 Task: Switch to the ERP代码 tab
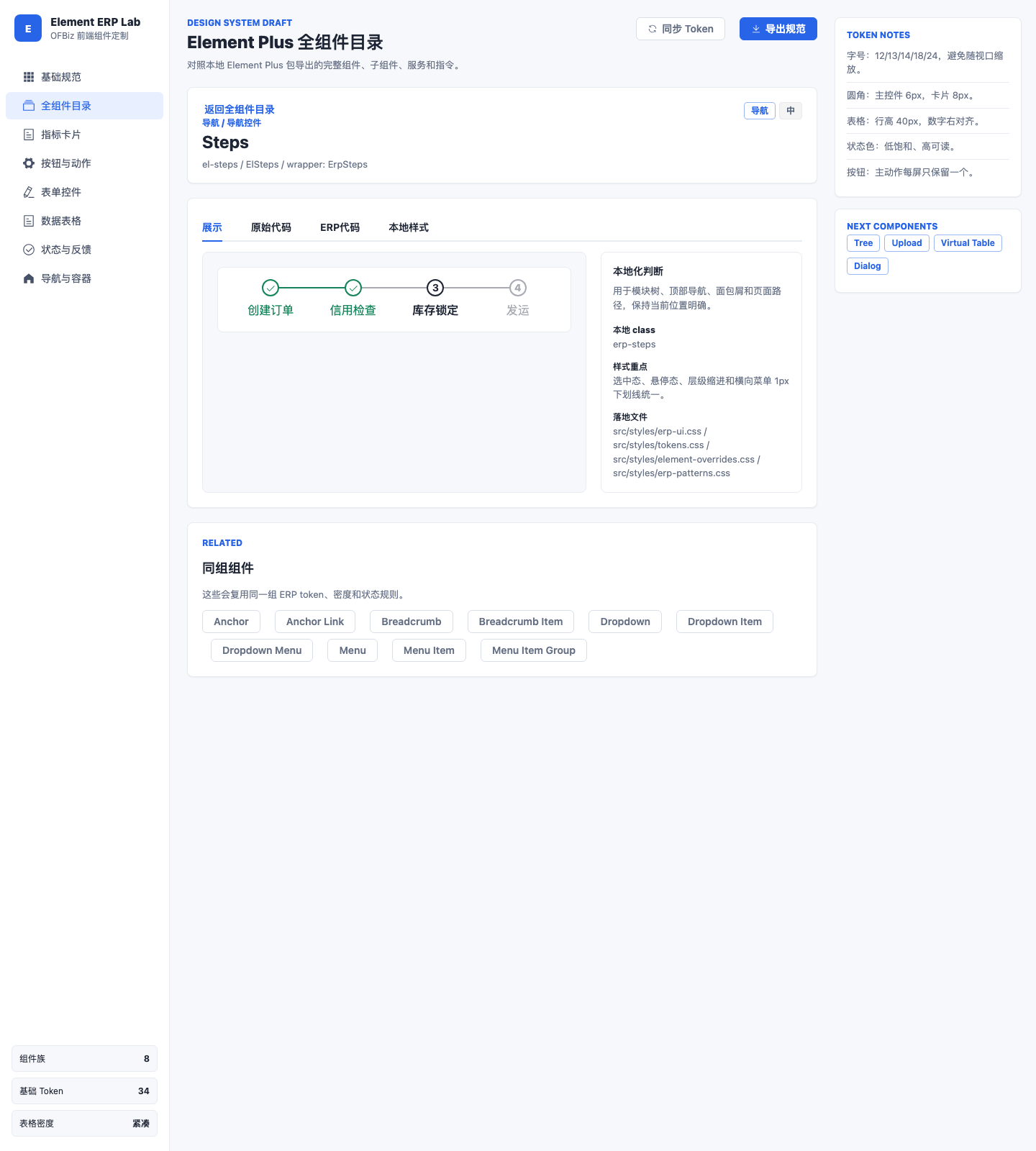coord(340,227)
